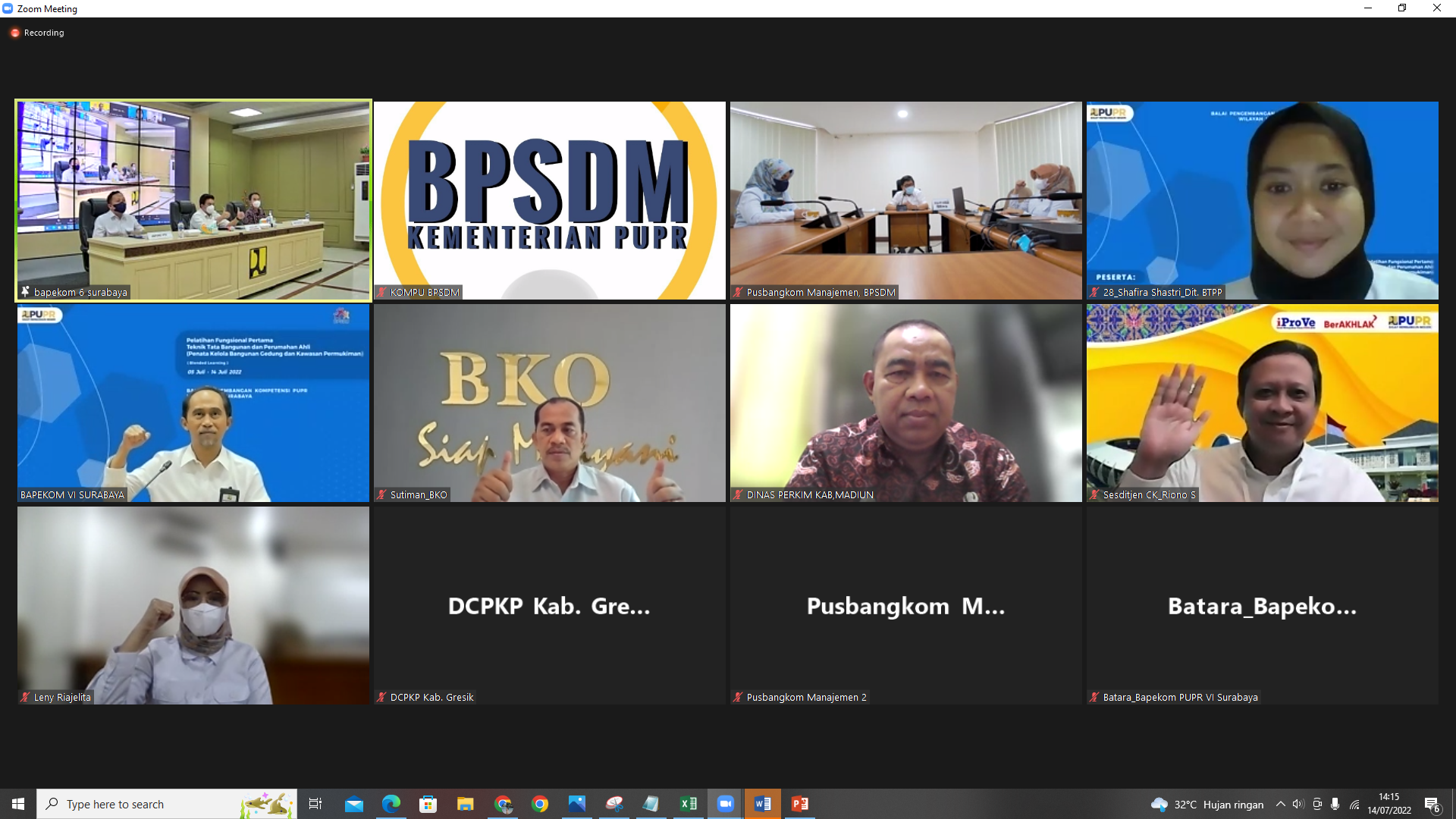Click name label 'Sutiman_BKO'
The height and width of the screenshot is (819, 1456).
click(419, 494)
